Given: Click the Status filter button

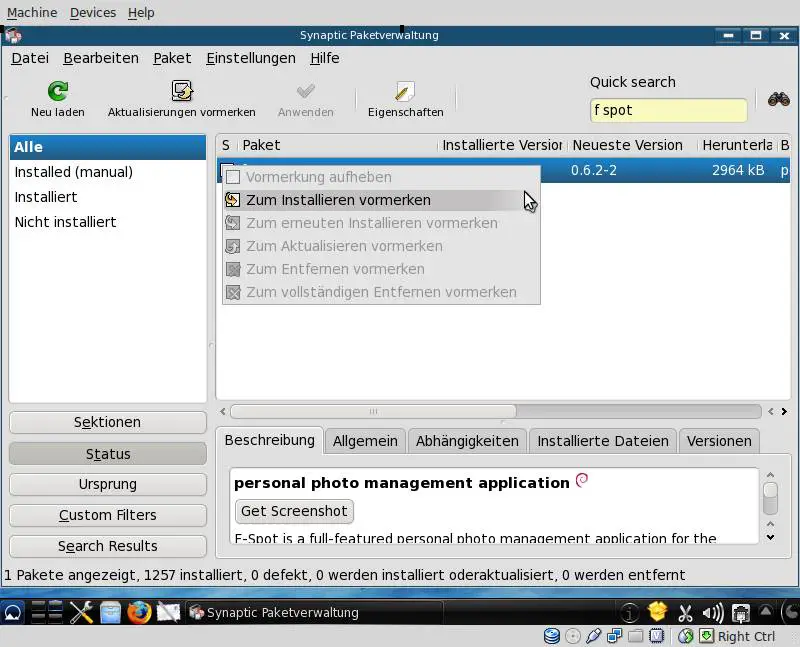Looking at the screenshot, I should (x=108, y=454).
